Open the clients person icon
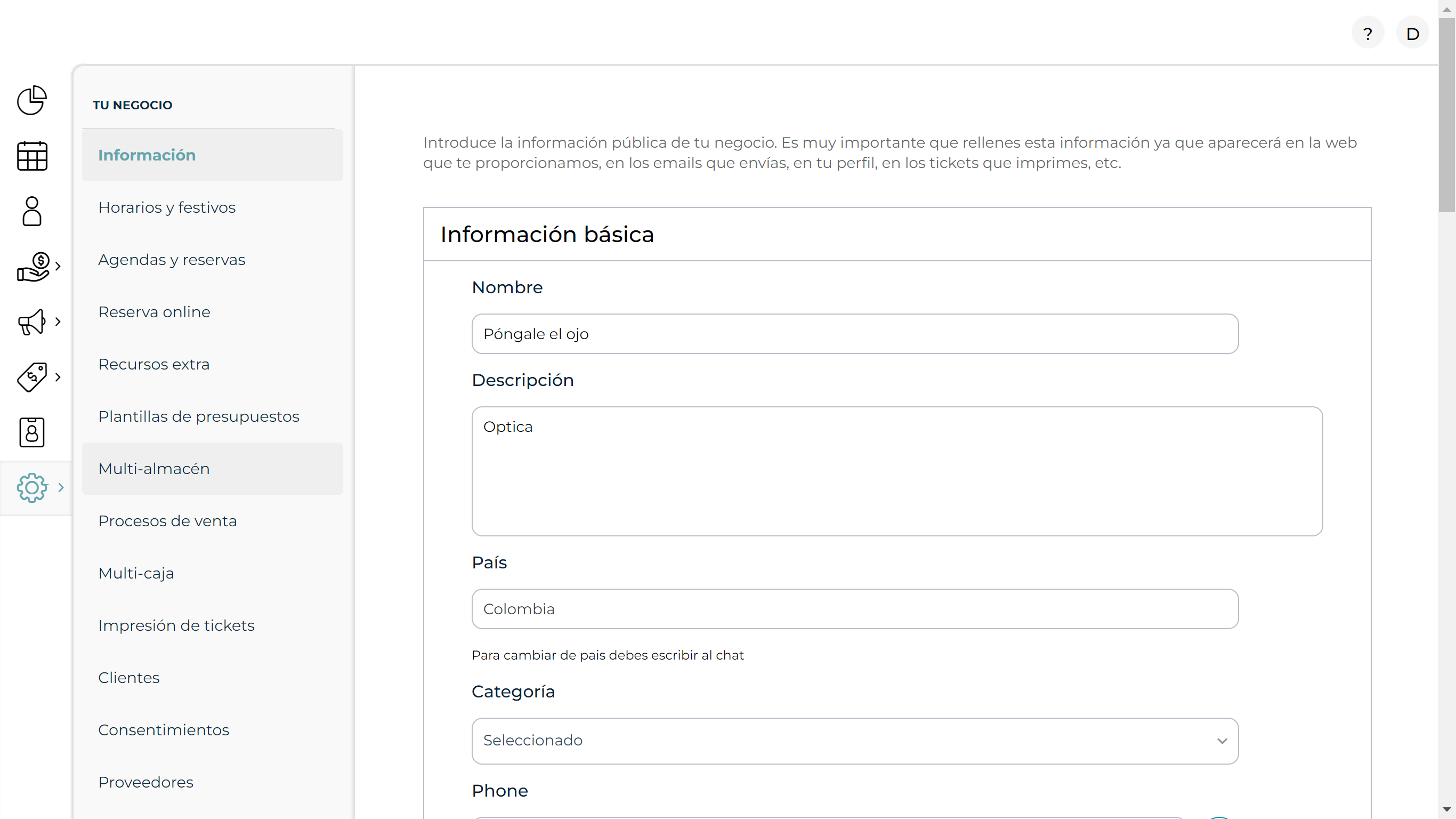Image resolution: width=1456 pixels, height=819 pixels. [x=32, y=211]
